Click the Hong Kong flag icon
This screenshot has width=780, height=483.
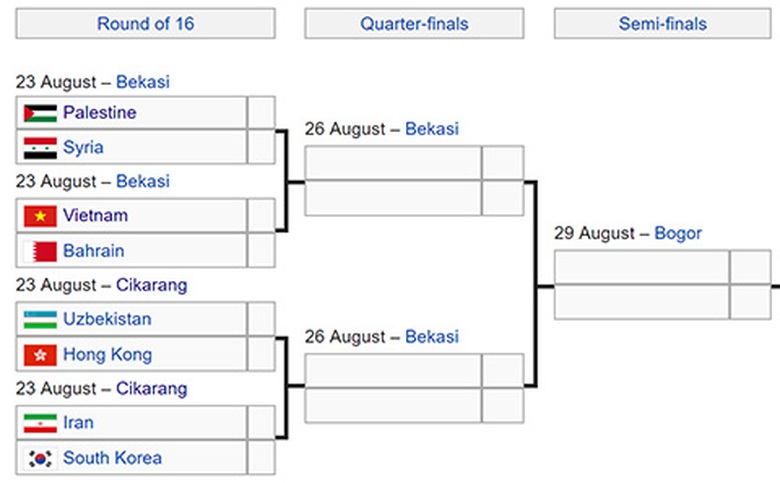coord(40,355)
